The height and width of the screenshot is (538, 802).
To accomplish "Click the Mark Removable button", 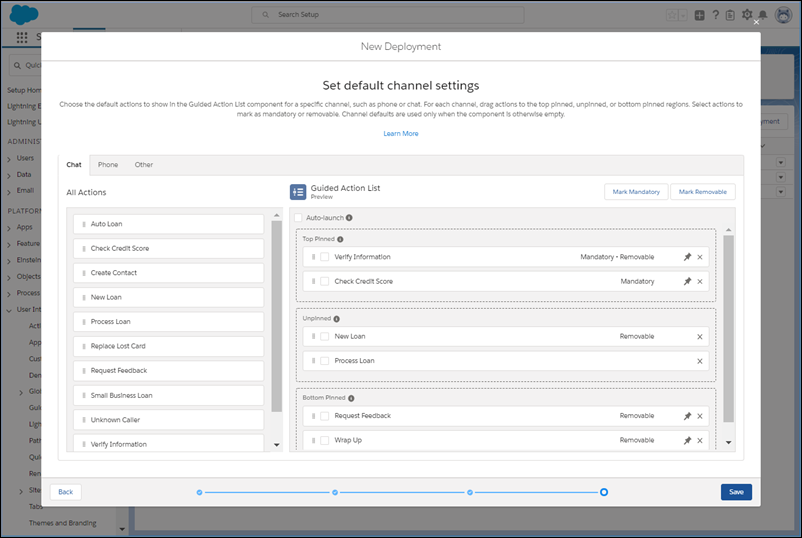I will coord(703,192).
